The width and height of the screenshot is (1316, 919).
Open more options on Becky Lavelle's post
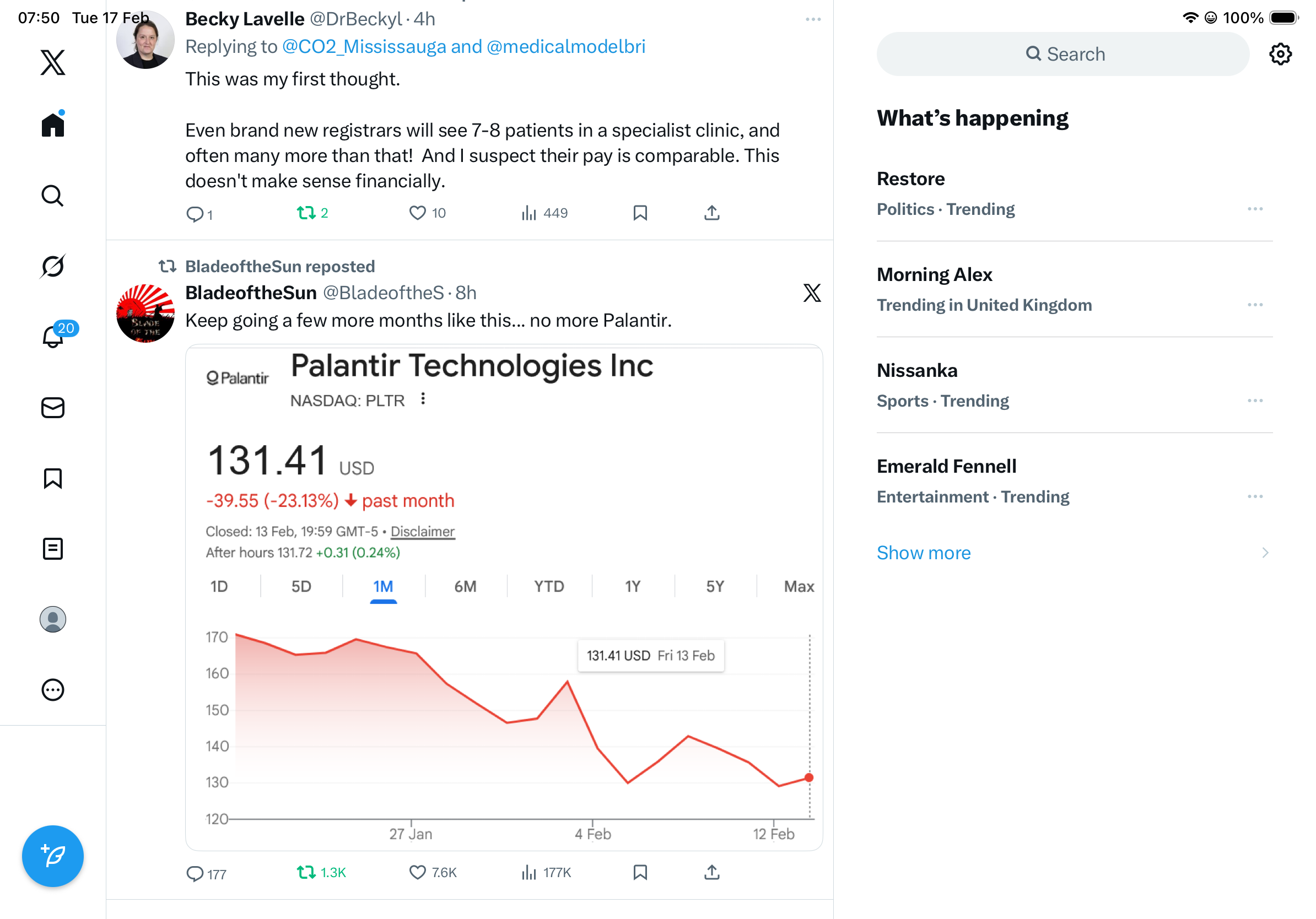click(x=813, y=19)
